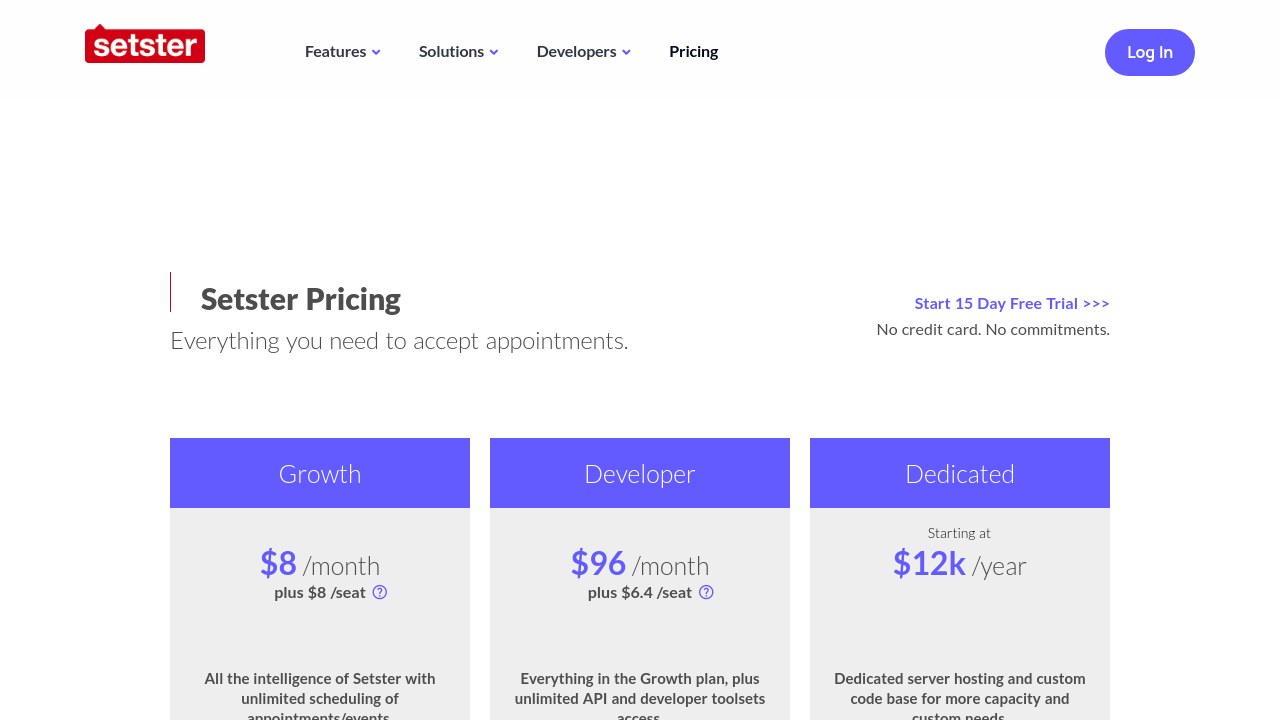
Task: Click the Solutions menu label
Action: pyautogui.click(x=451, y=51)
